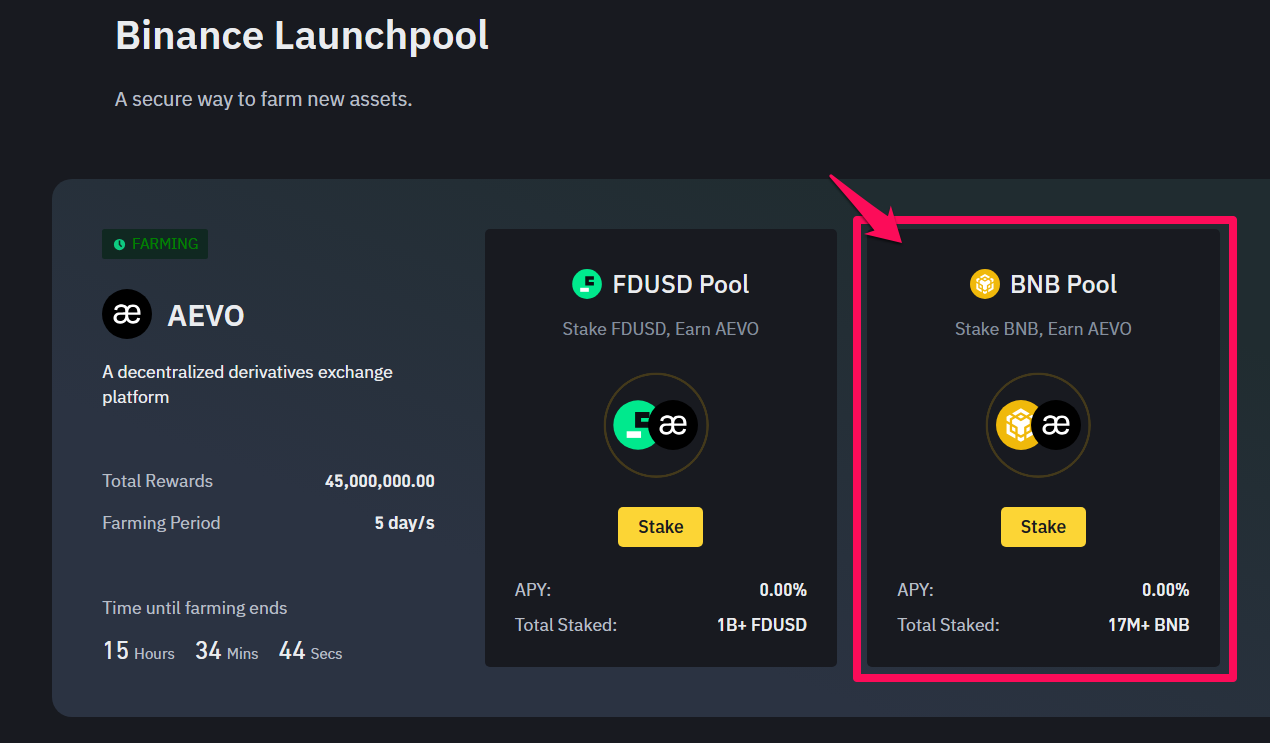Click the "Time until farming ends" label
Viewport: 1270px width, 743px height.
point(195,608)
